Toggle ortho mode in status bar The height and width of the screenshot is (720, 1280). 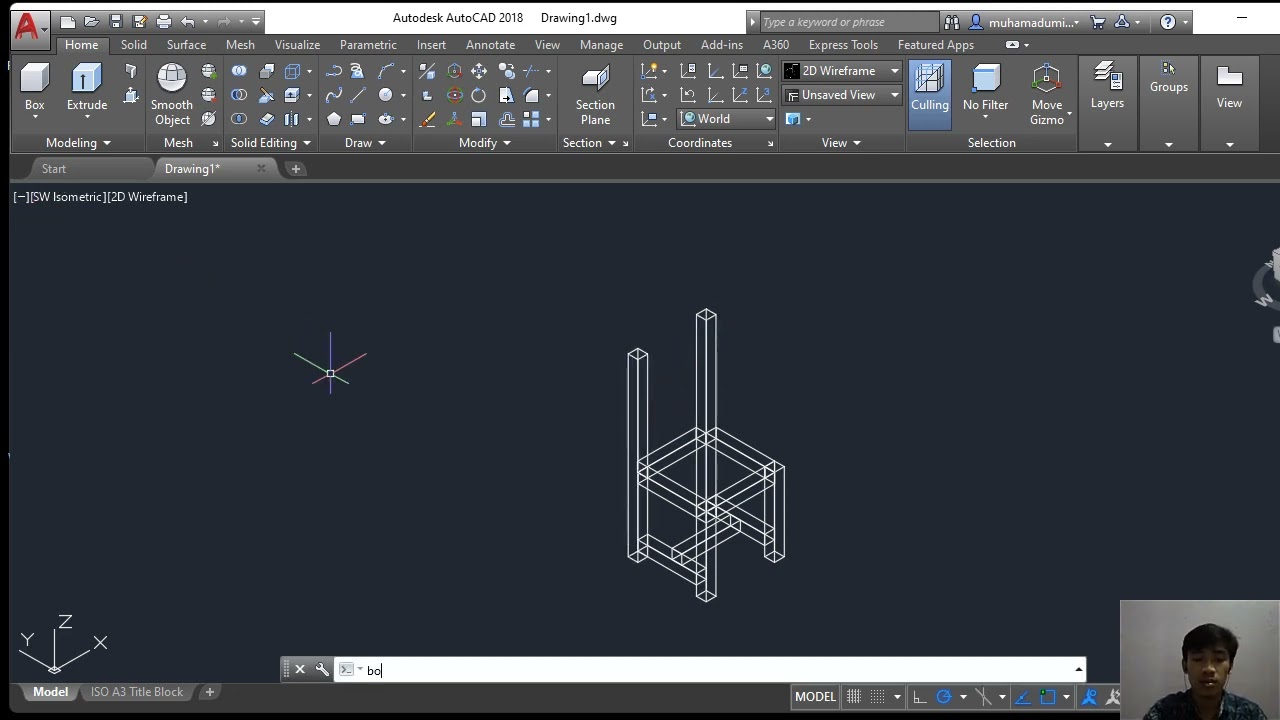pos(919,697)
